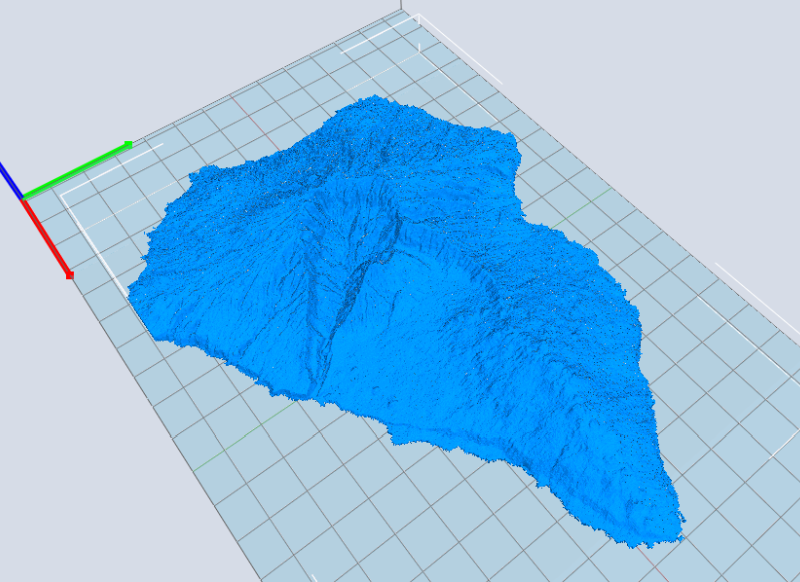The height and width of the screenshot is (582, 800).
Task: Click the red axis arrow
Action: click(47, 238)
